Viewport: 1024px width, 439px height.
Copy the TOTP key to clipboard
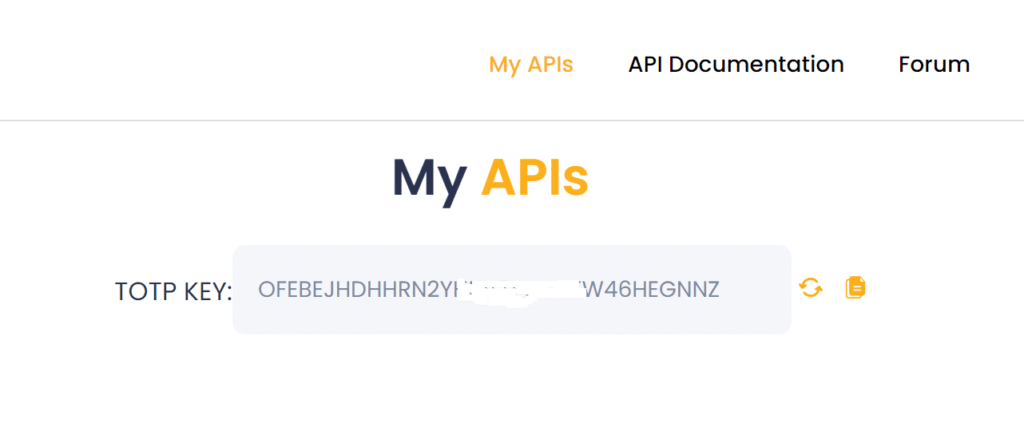pyautogui.click(x=856, y=287)
